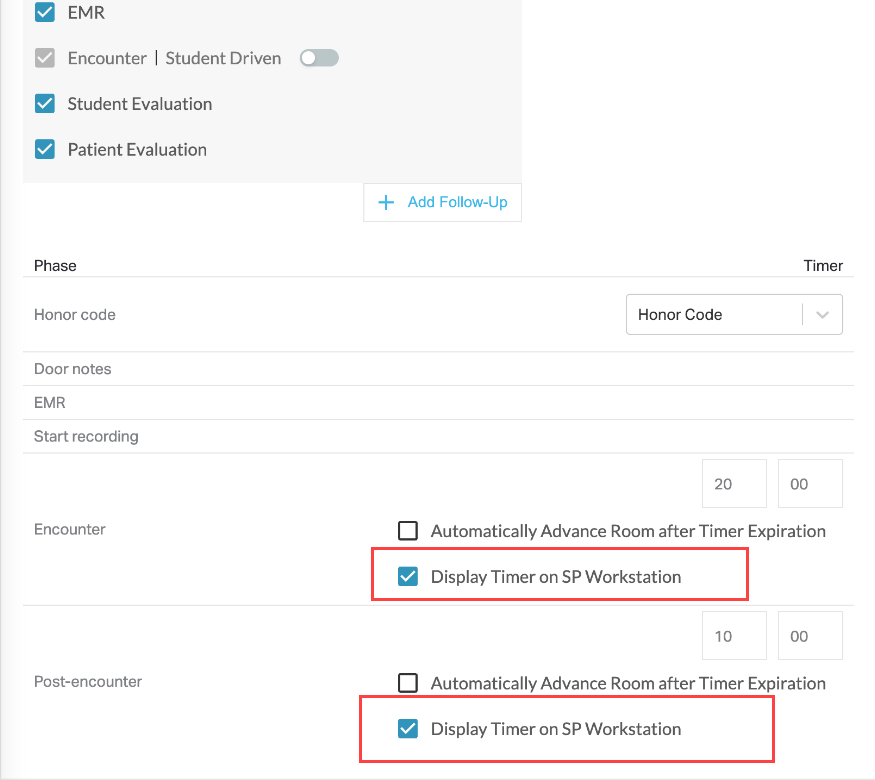Enable Automatically Advance Room for Encounter phase
This screenshot has height=780, width=875.
(x=407, y=531)
